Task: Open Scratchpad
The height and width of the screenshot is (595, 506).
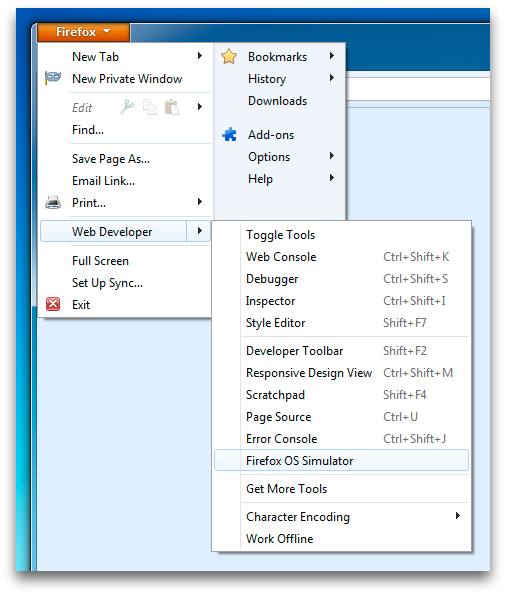Action: click(x=341, y=395)
